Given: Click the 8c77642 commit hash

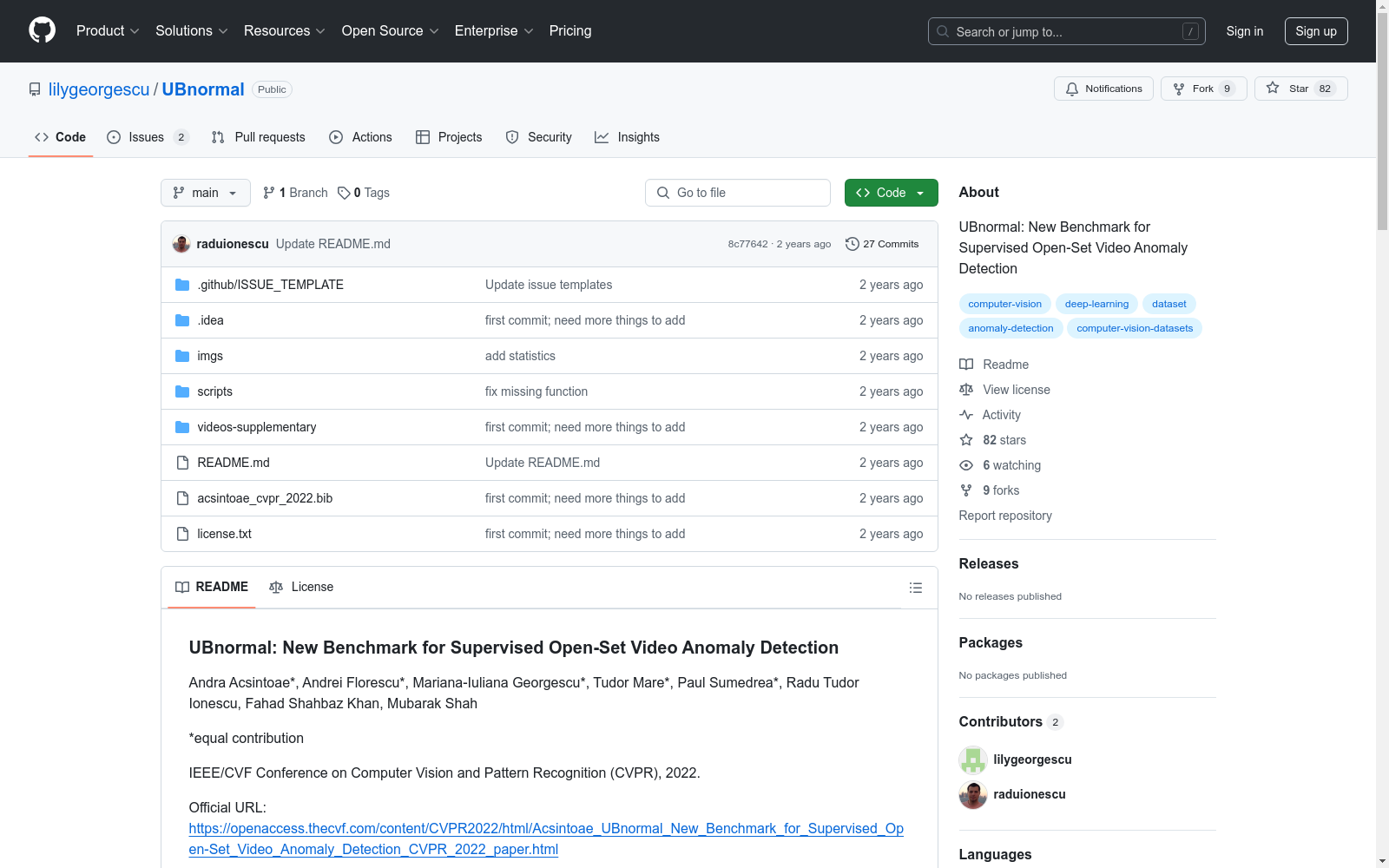Looking at the screenshot, I should (747, 244).
